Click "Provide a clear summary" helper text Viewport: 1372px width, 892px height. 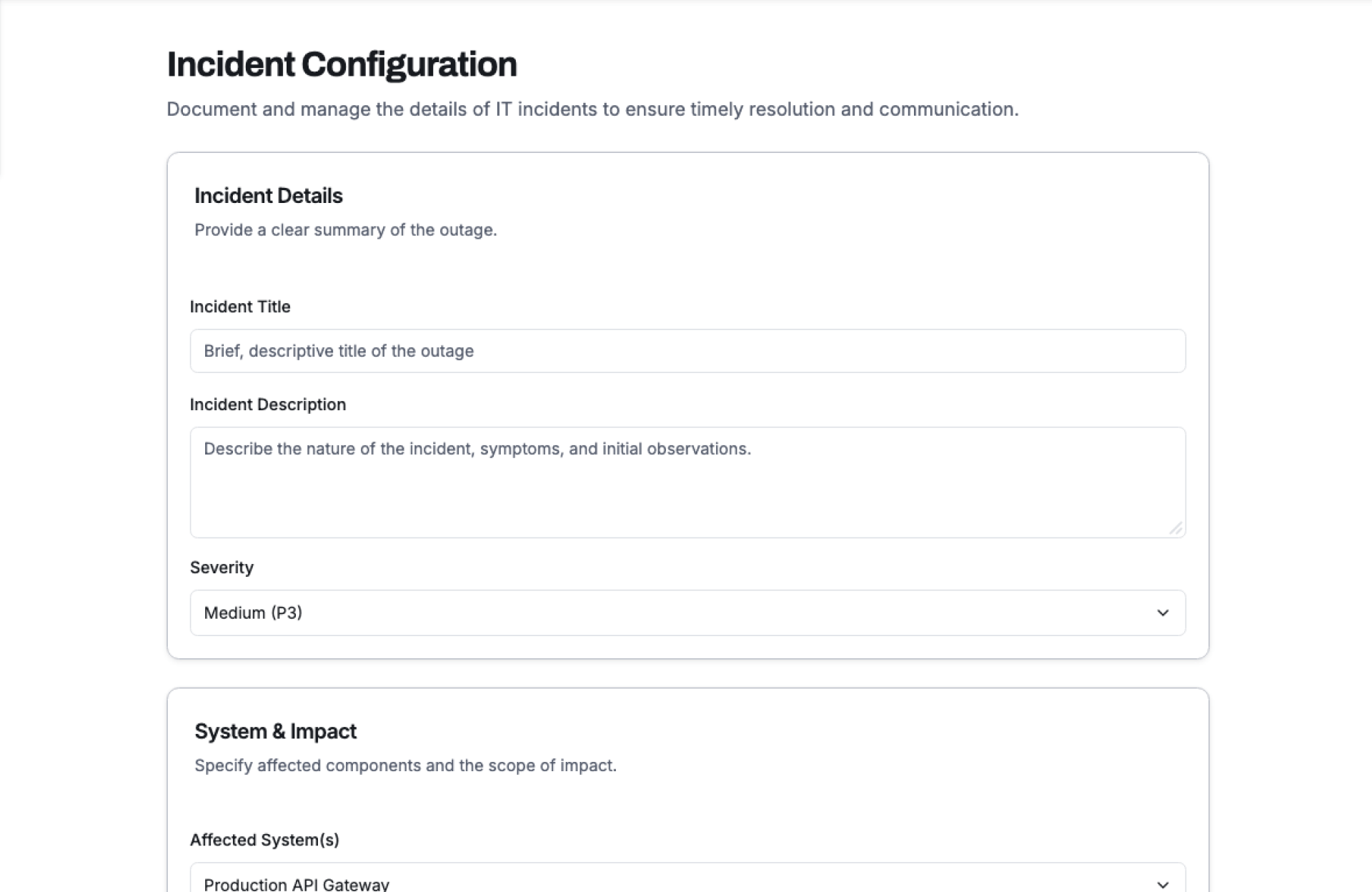346,230
